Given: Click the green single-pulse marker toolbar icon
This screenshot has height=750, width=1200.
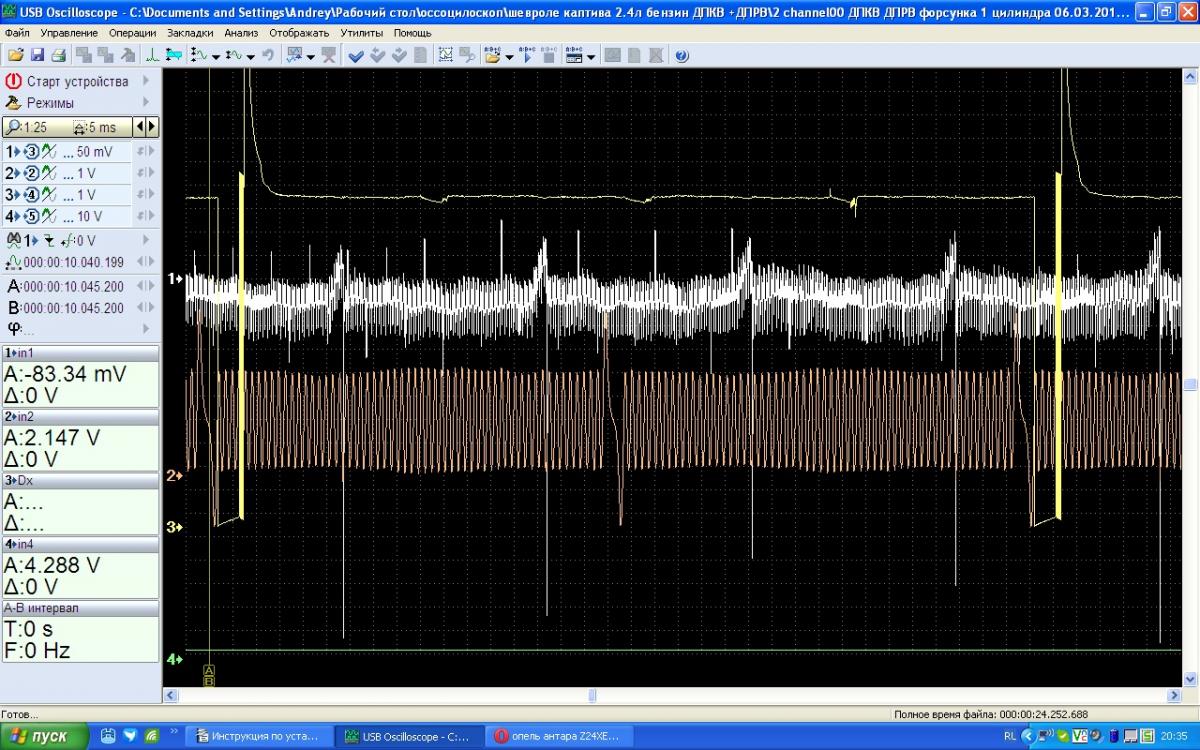Looking at the screenshot, I should [x=152, y=55].
